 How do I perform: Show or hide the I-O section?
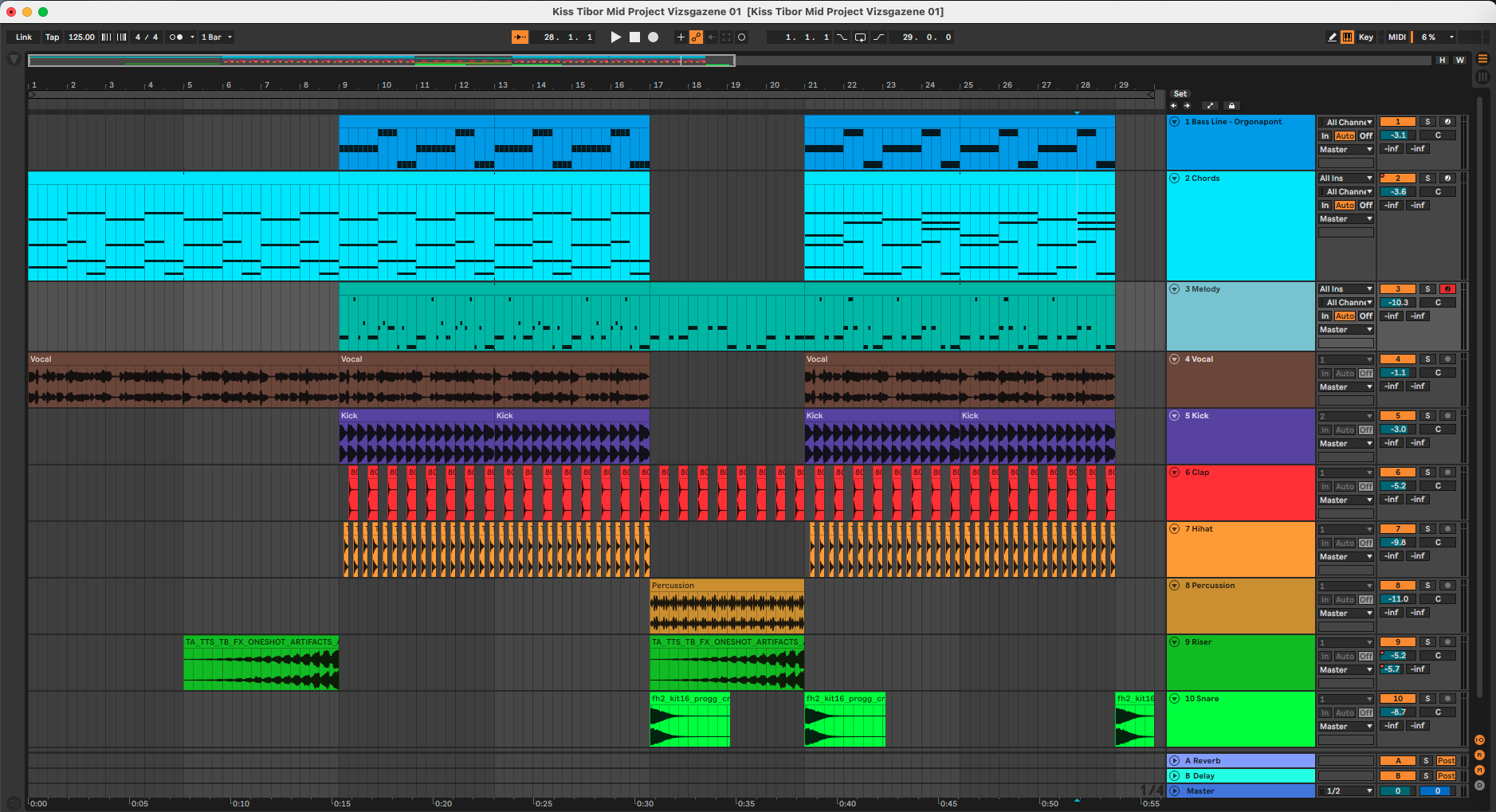click(x=1479, y=740)
